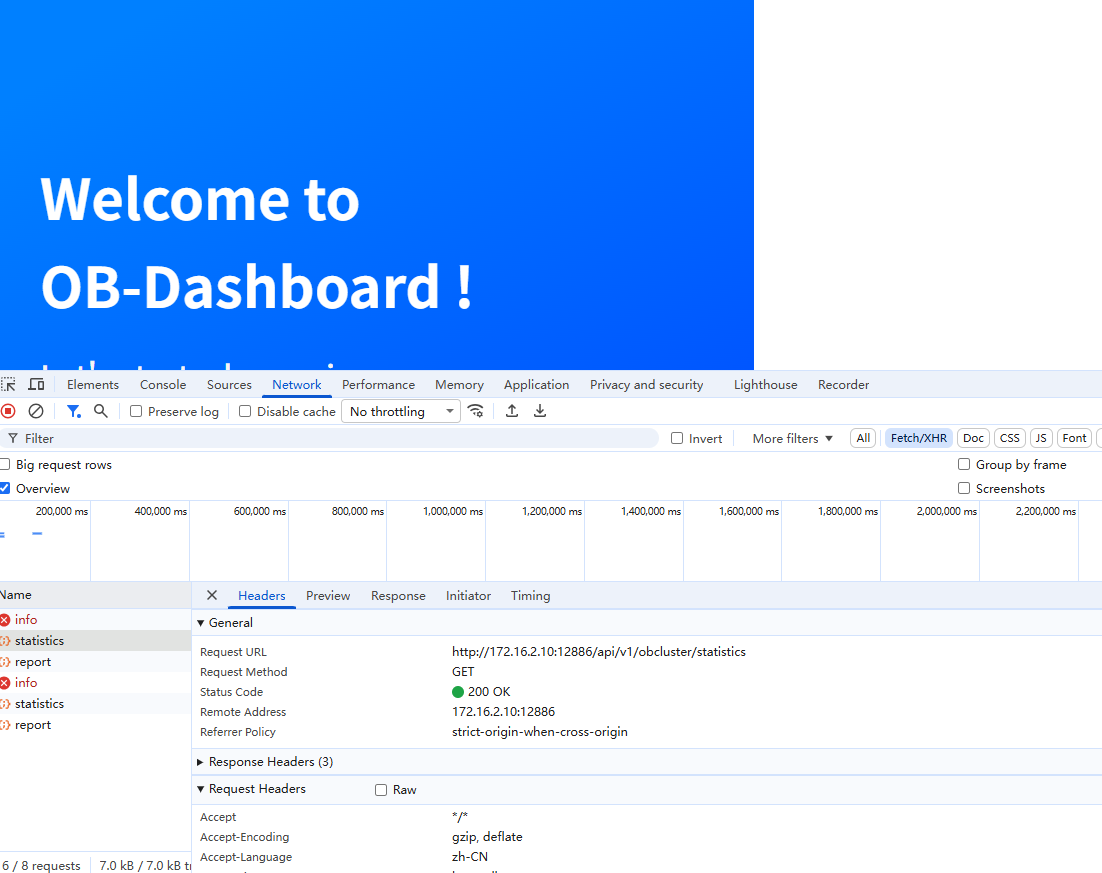
Task: Clear the network log
Action: tap(36, 411)
